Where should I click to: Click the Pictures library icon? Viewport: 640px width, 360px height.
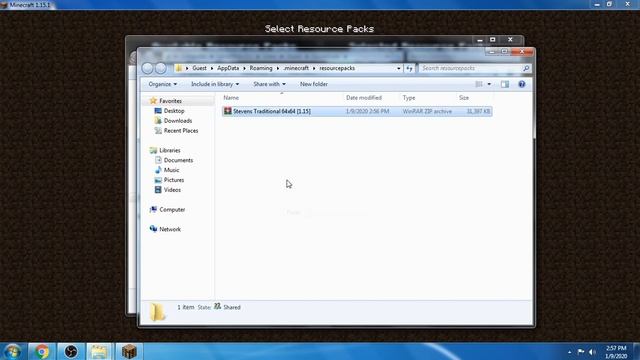pos(158,180)
